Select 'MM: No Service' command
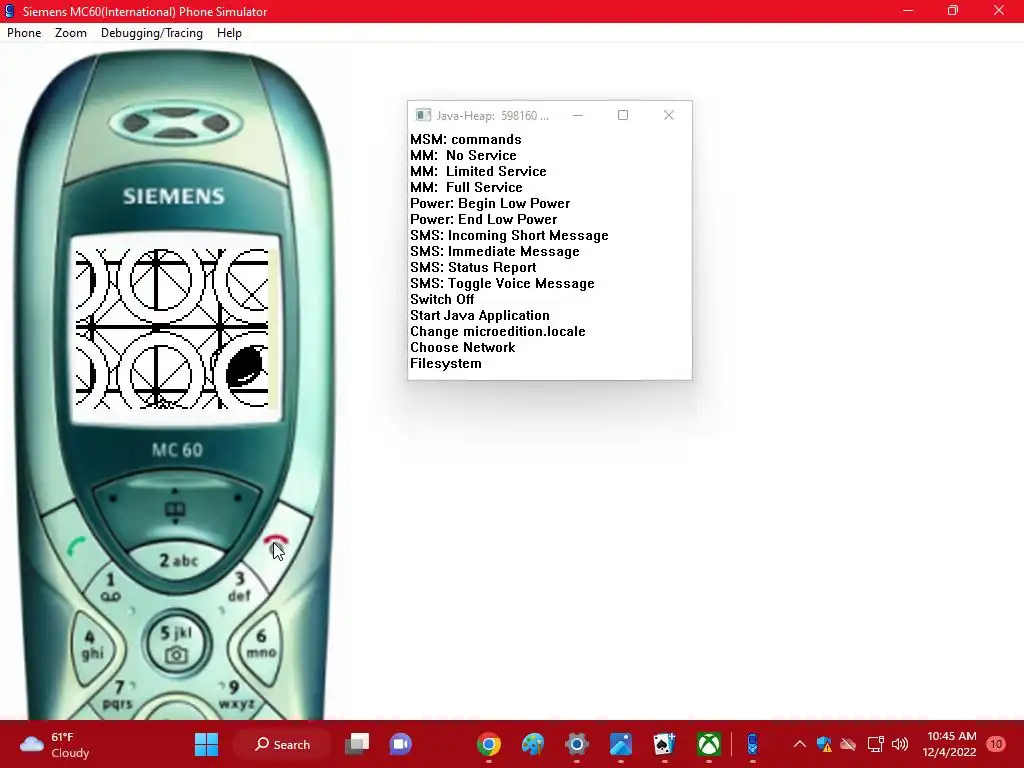This screenshot has width=1024, height=768. click(463, 155)
